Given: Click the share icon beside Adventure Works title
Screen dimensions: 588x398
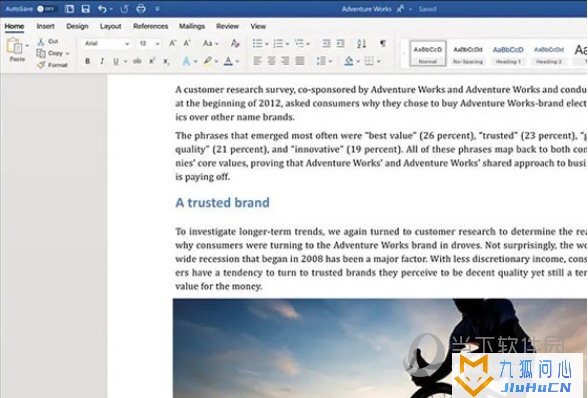Looking at the screenshot, I should (400, 9).
